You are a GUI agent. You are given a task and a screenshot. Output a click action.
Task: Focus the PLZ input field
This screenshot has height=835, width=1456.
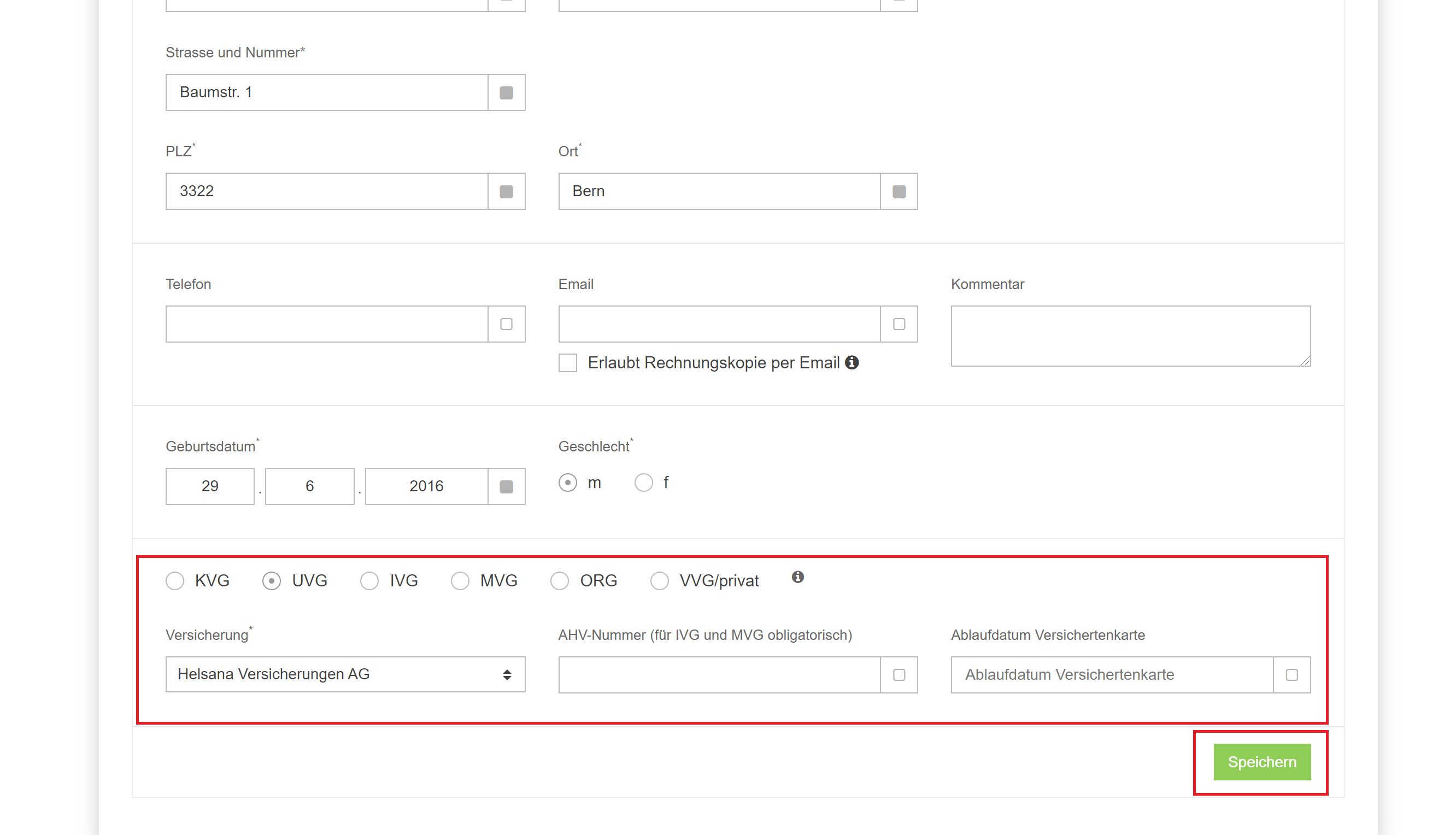tap(327, 191)
